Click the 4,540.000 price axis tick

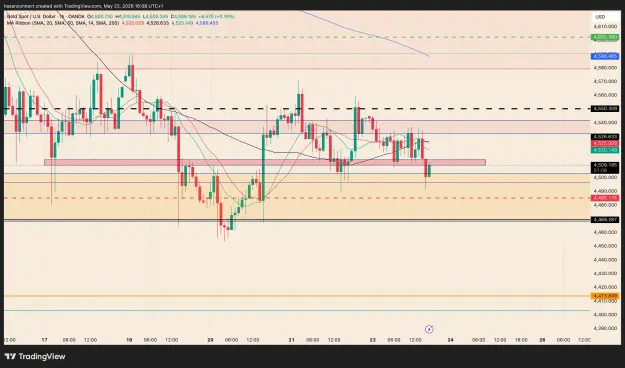tap(605, 123)
